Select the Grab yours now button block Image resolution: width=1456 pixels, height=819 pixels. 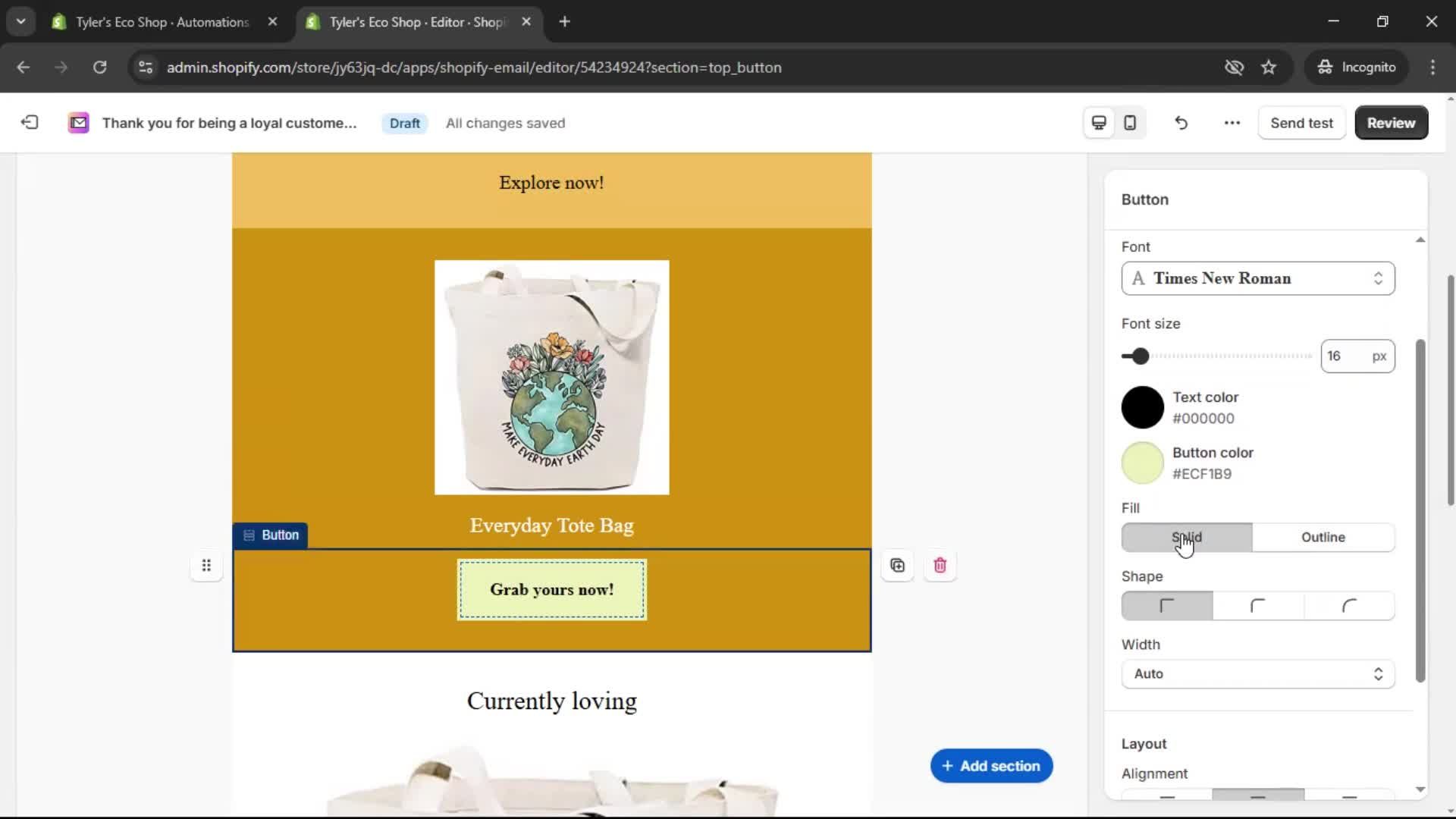tap(551, 589)
